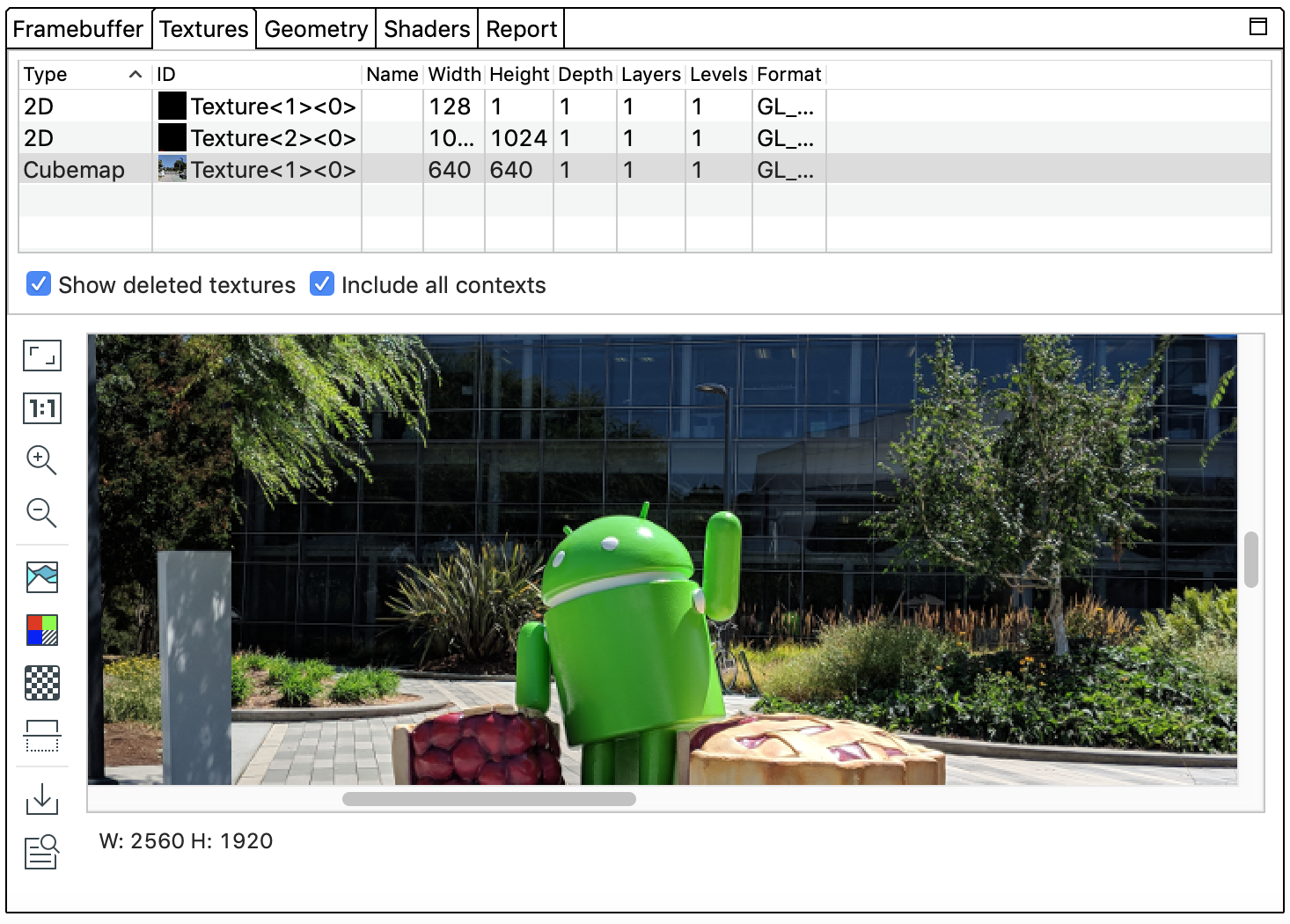Go to the Shaders tab
The width and height of the screenshot is (1290, 924).
(427, 29)
